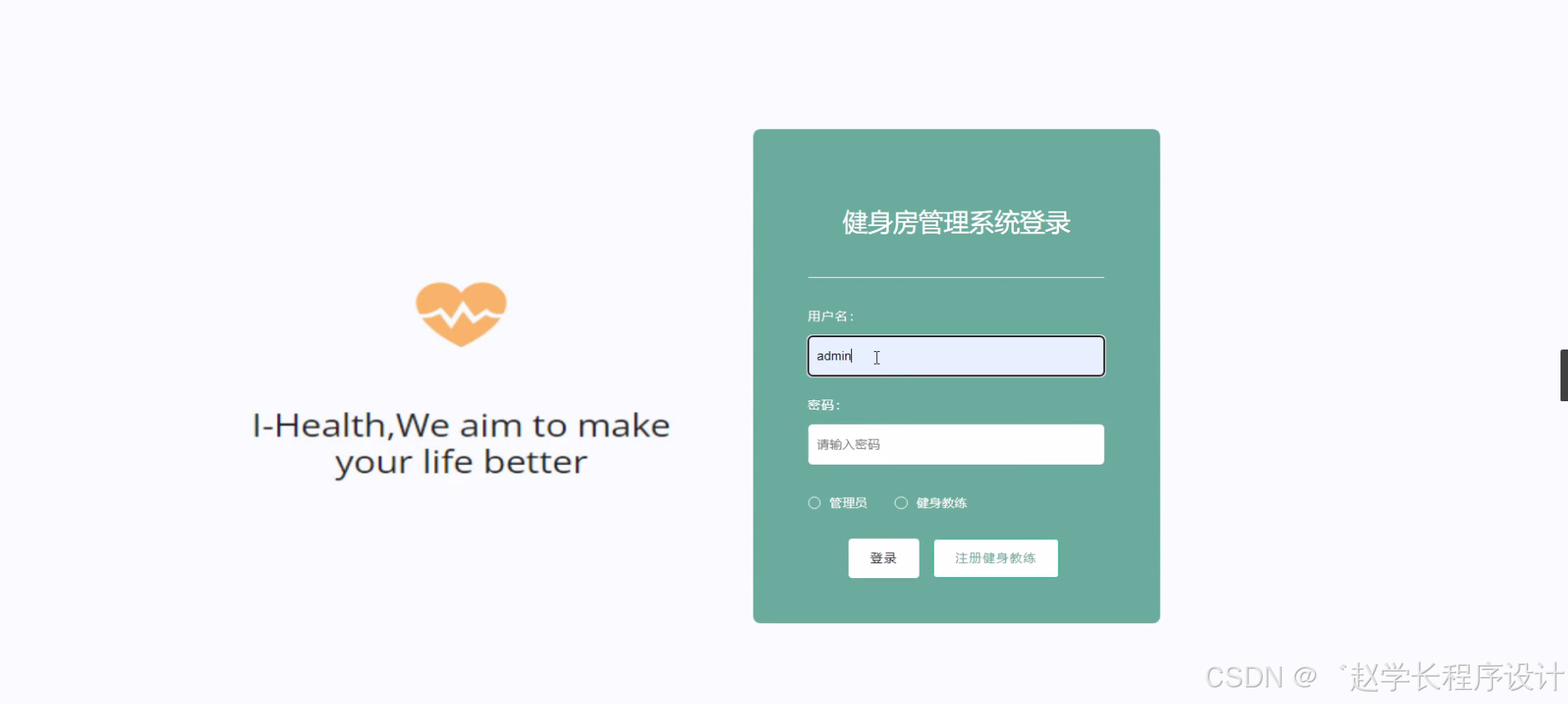Click the 用户名 field label

[830, 316]
